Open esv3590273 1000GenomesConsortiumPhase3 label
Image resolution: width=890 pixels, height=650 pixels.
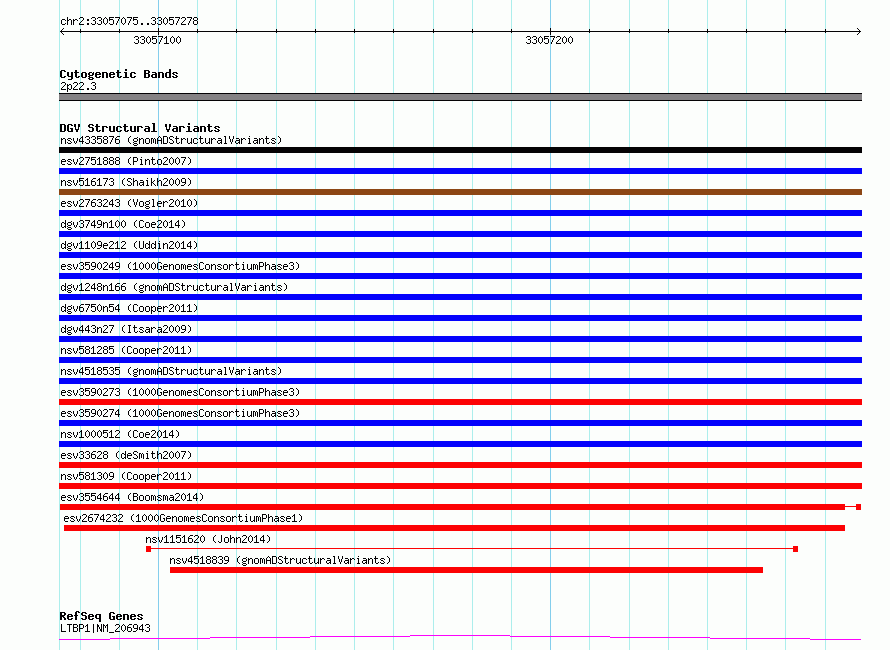tap(180, 392)
